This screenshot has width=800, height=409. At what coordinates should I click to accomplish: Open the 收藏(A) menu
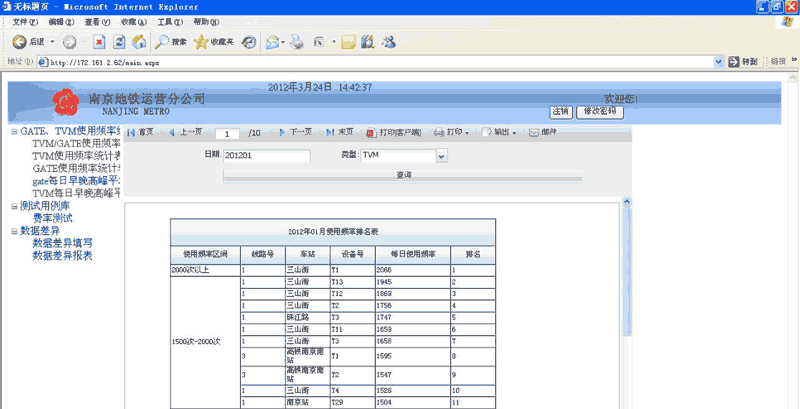coord(134,22)
